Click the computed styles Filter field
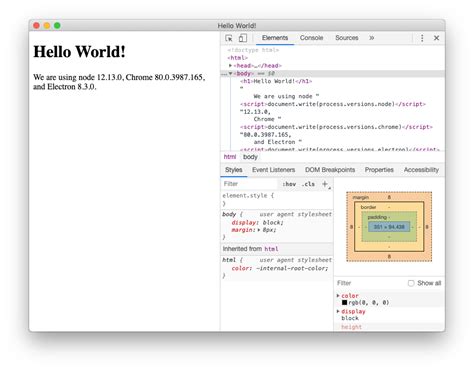 tap(370, 283)
